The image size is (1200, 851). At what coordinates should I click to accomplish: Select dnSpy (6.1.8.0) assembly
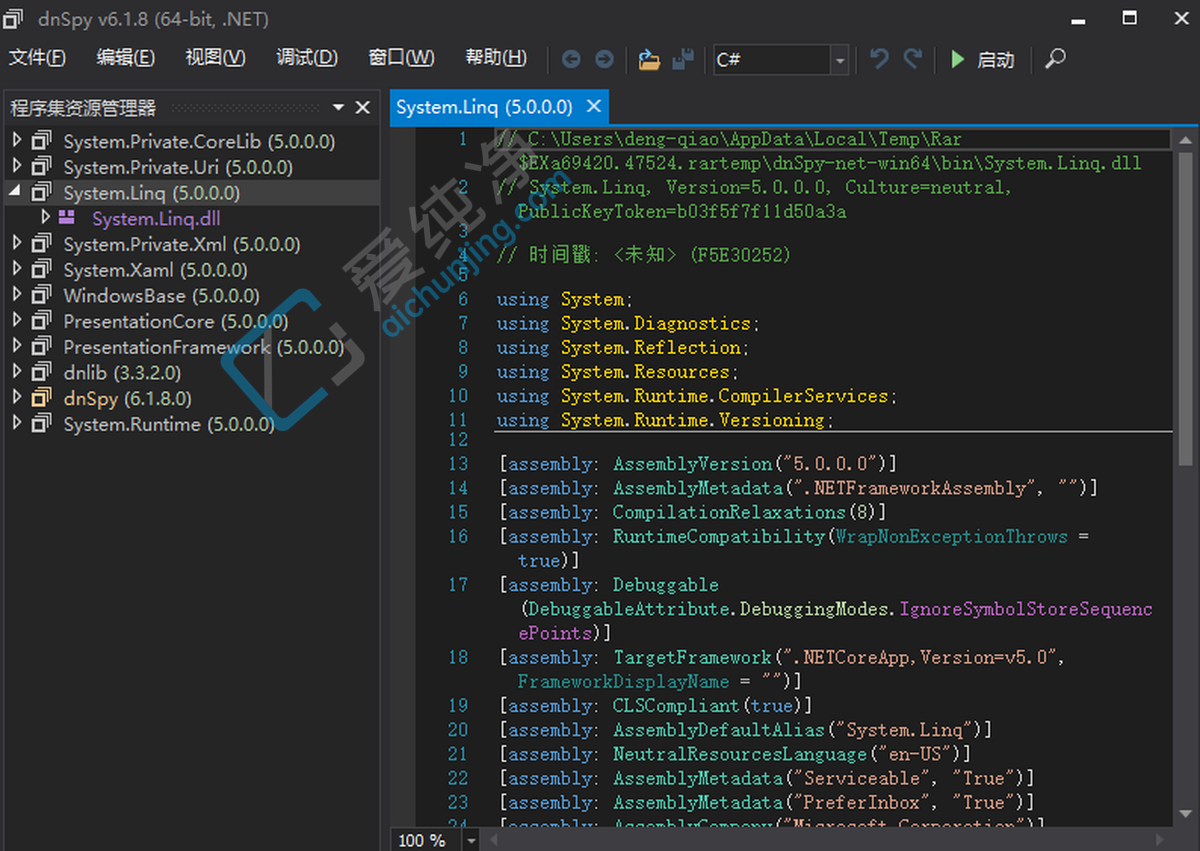(127, 399)
